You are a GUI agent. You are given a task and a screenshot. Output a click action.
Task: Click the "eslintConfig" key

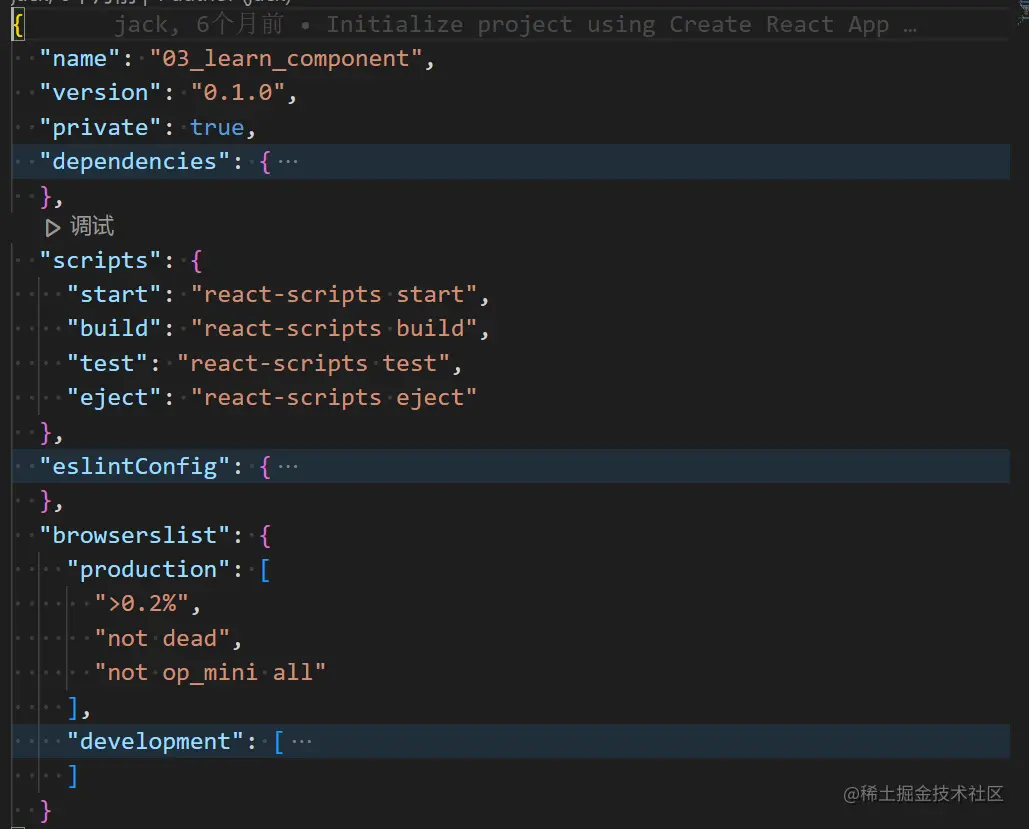[135, 467]
